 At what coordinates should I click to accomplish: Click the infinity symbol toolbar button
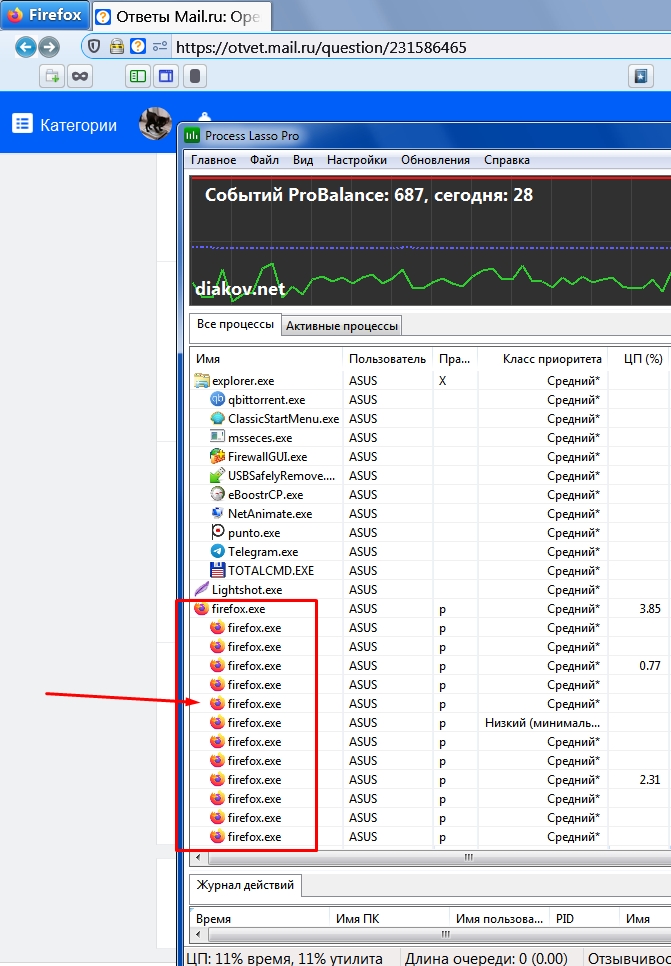click(x=80, y=76)
